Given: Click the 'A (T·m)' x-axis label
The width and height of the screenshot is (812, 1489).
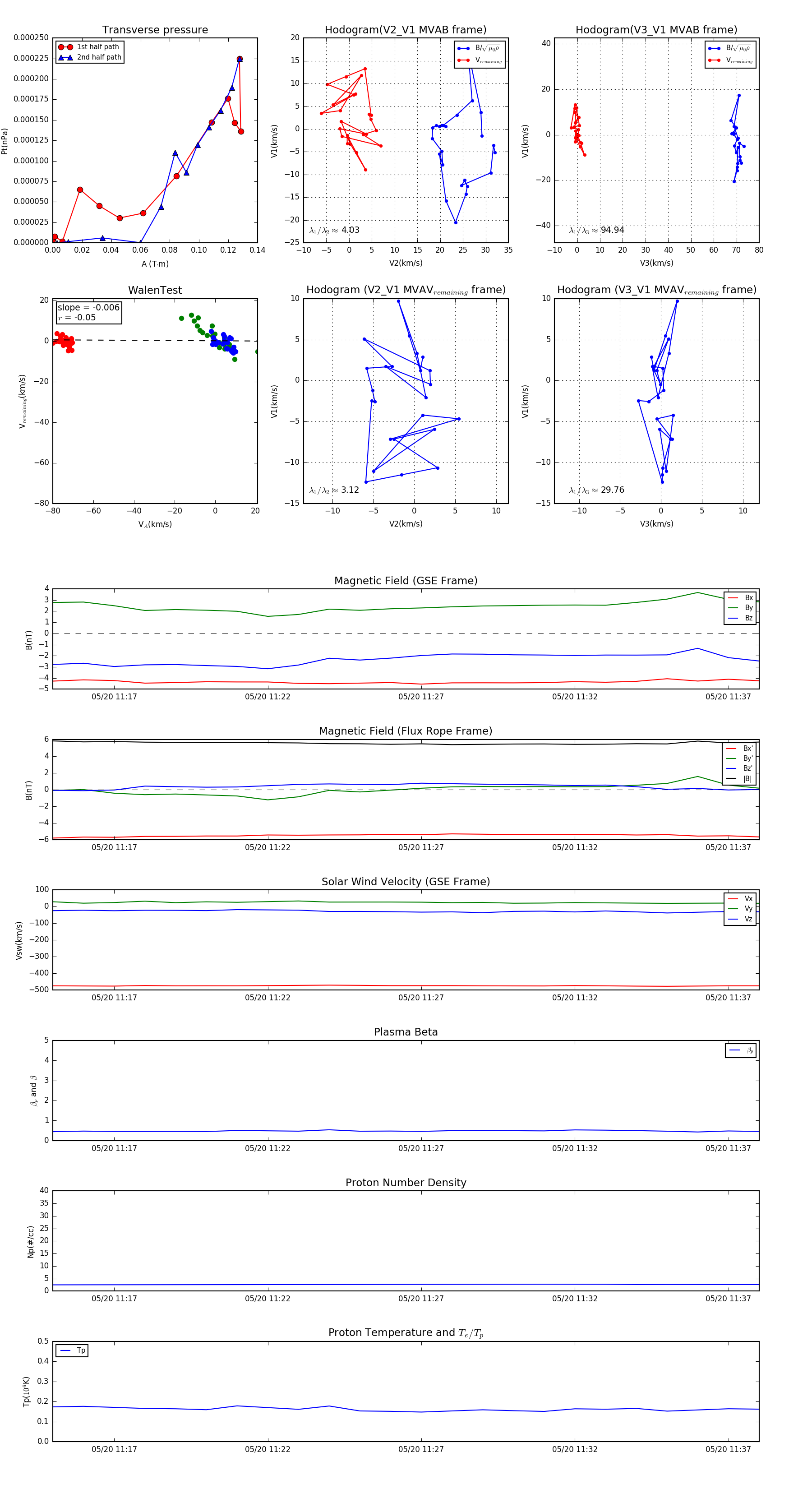Looking at the screenshot, I should [155, 264].
